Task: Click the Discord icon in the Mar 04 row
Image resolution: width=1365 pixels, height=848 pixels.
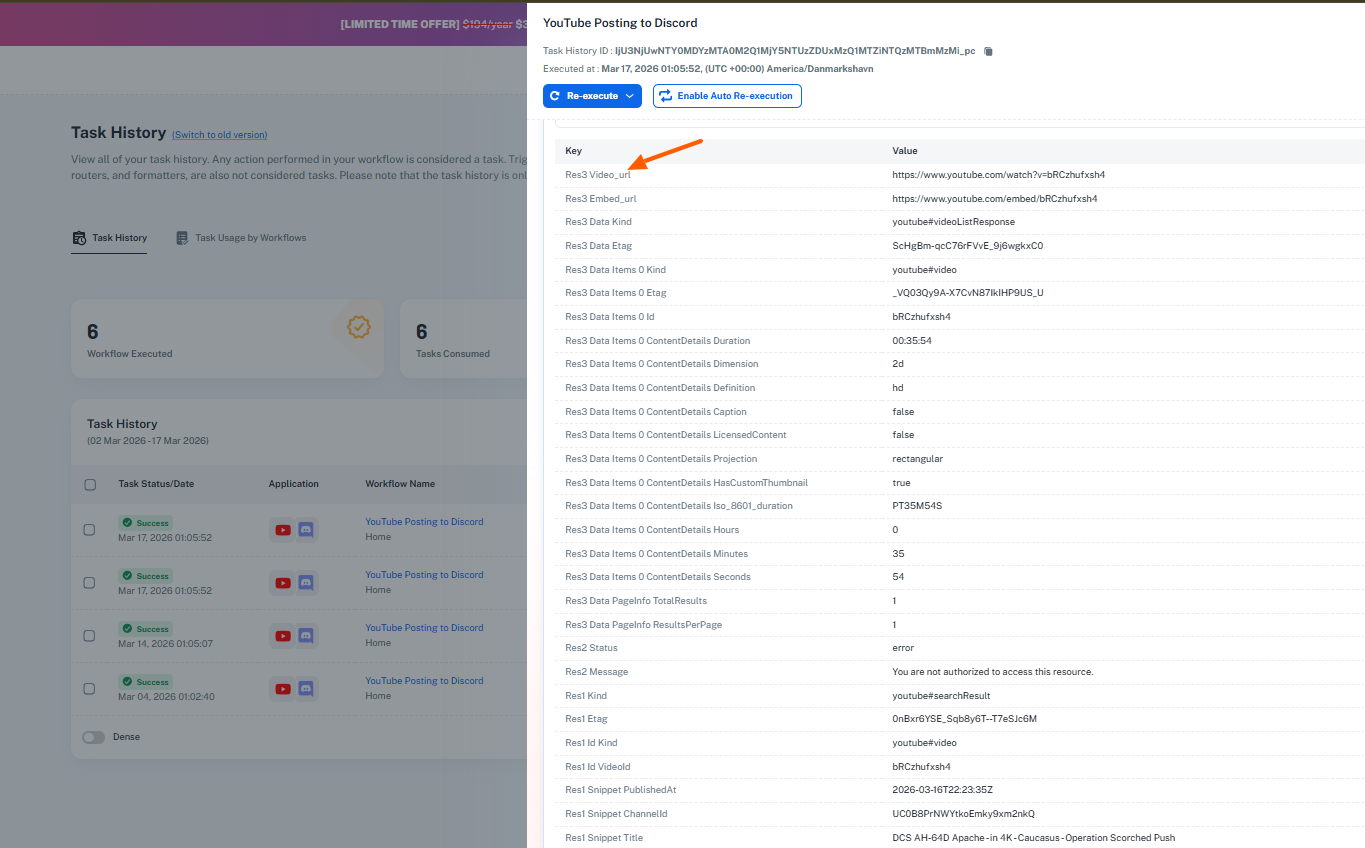Action: 306,689
